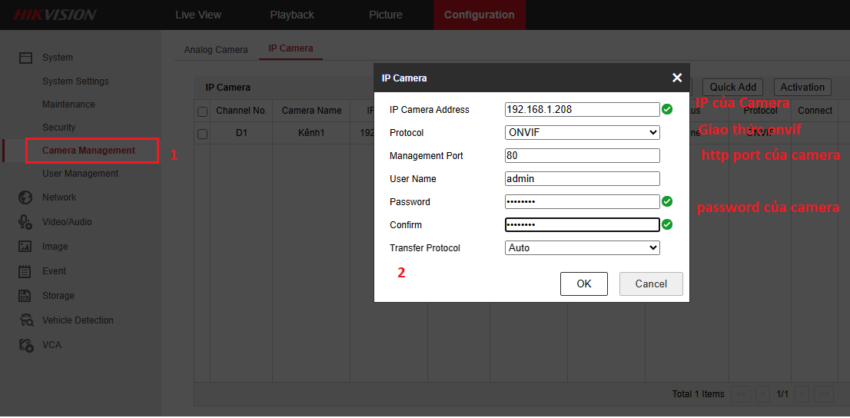Click the VCA sidebar icon

(25, 345)
